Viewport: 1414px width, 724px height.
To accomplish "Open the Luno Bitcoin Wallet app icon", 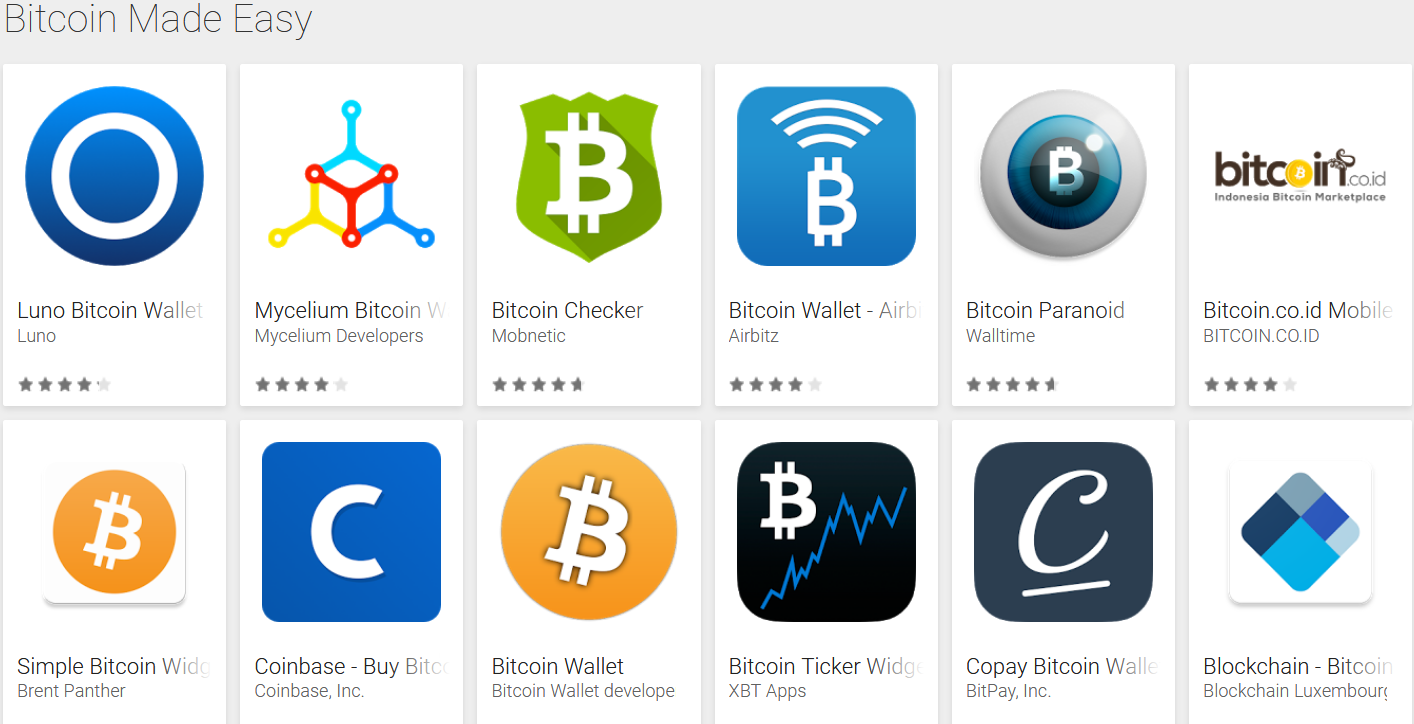I will pyautogui.click(x=114, y=176).
